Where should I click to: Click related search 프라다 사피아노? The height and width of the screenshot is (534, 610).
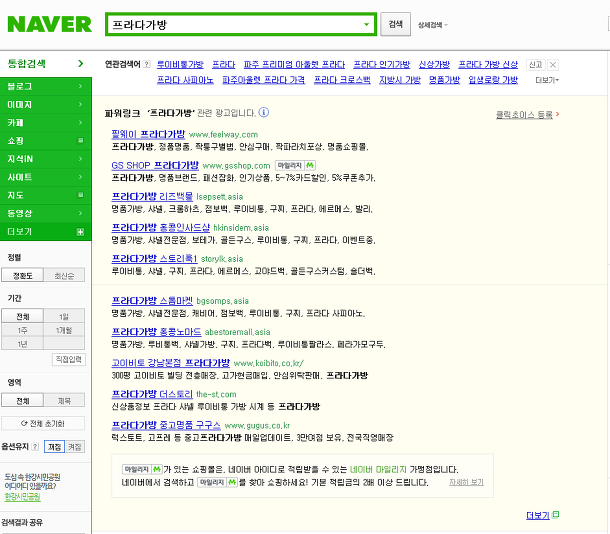coord(185,80)
